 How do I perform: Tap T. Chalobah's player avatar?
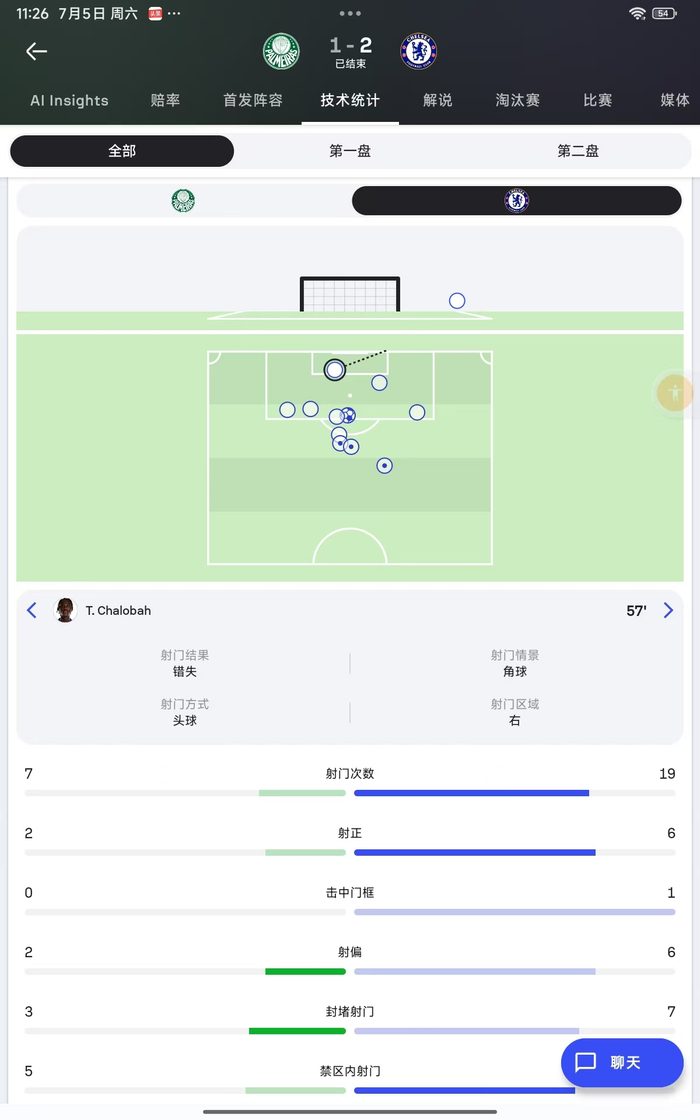65,610
